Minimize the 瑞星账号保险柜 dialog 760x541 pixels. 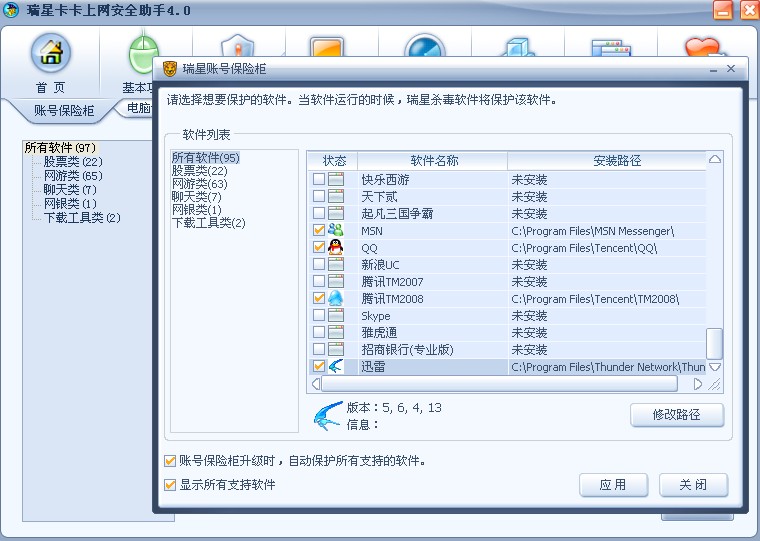pos(713,70)
